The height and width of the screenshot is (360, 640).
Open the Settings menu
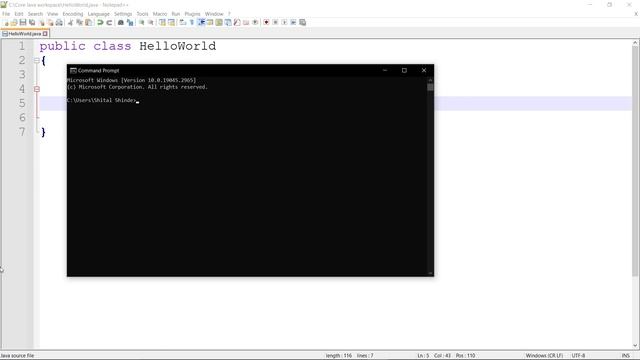click(x=123, y=14)
